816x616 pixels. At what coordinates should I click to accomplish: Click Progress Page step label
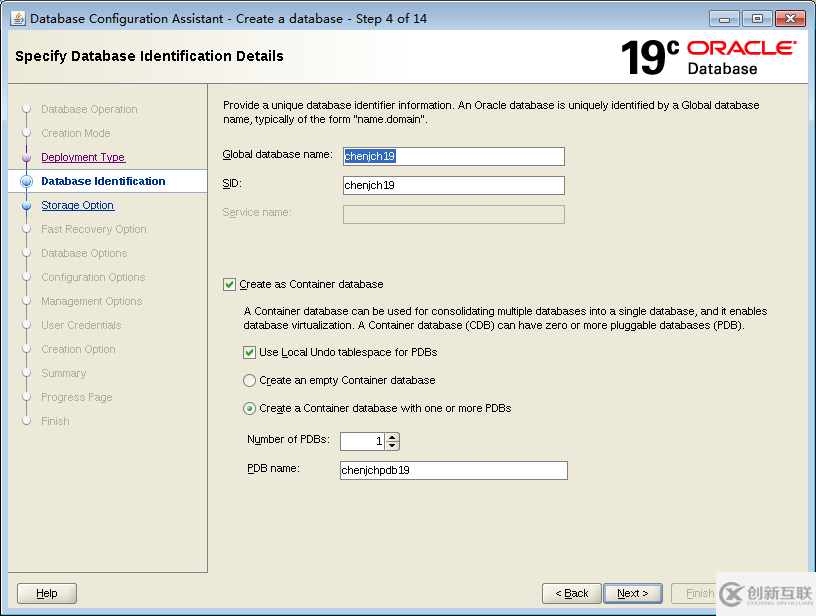(x=76, y=397)
